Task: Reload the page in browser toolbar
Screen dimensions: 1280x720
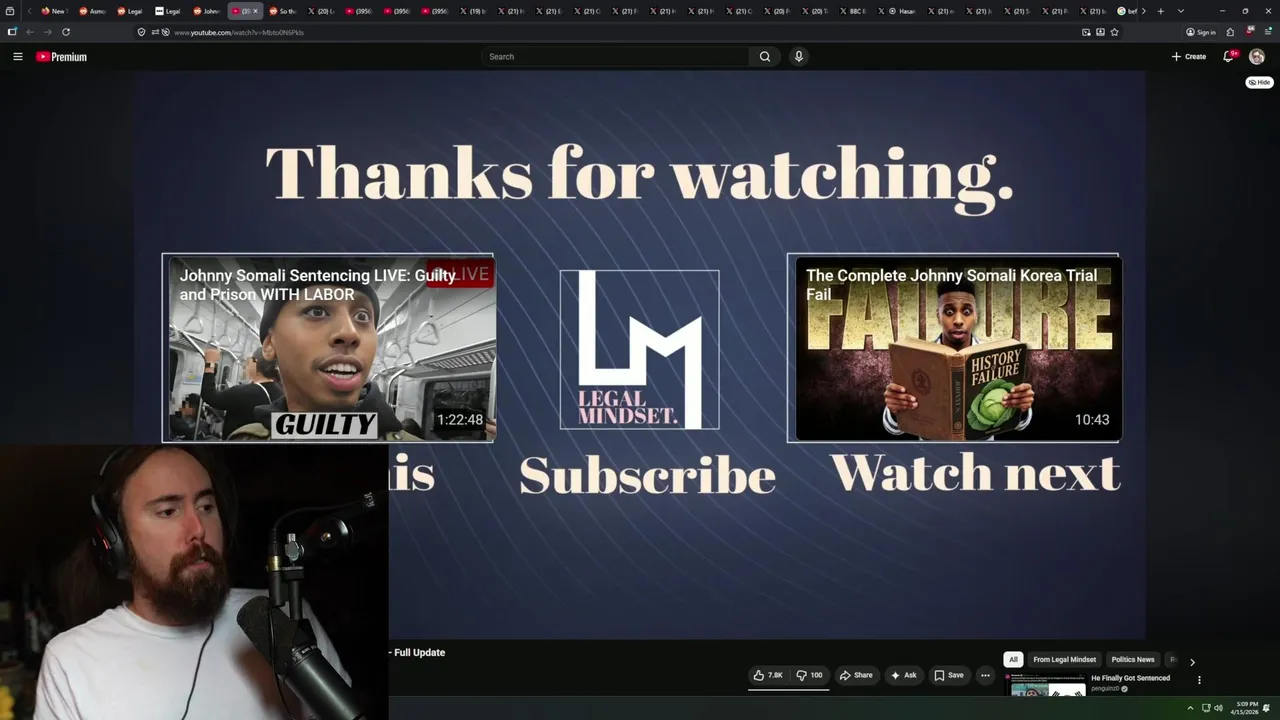Action: pos(66,32)
